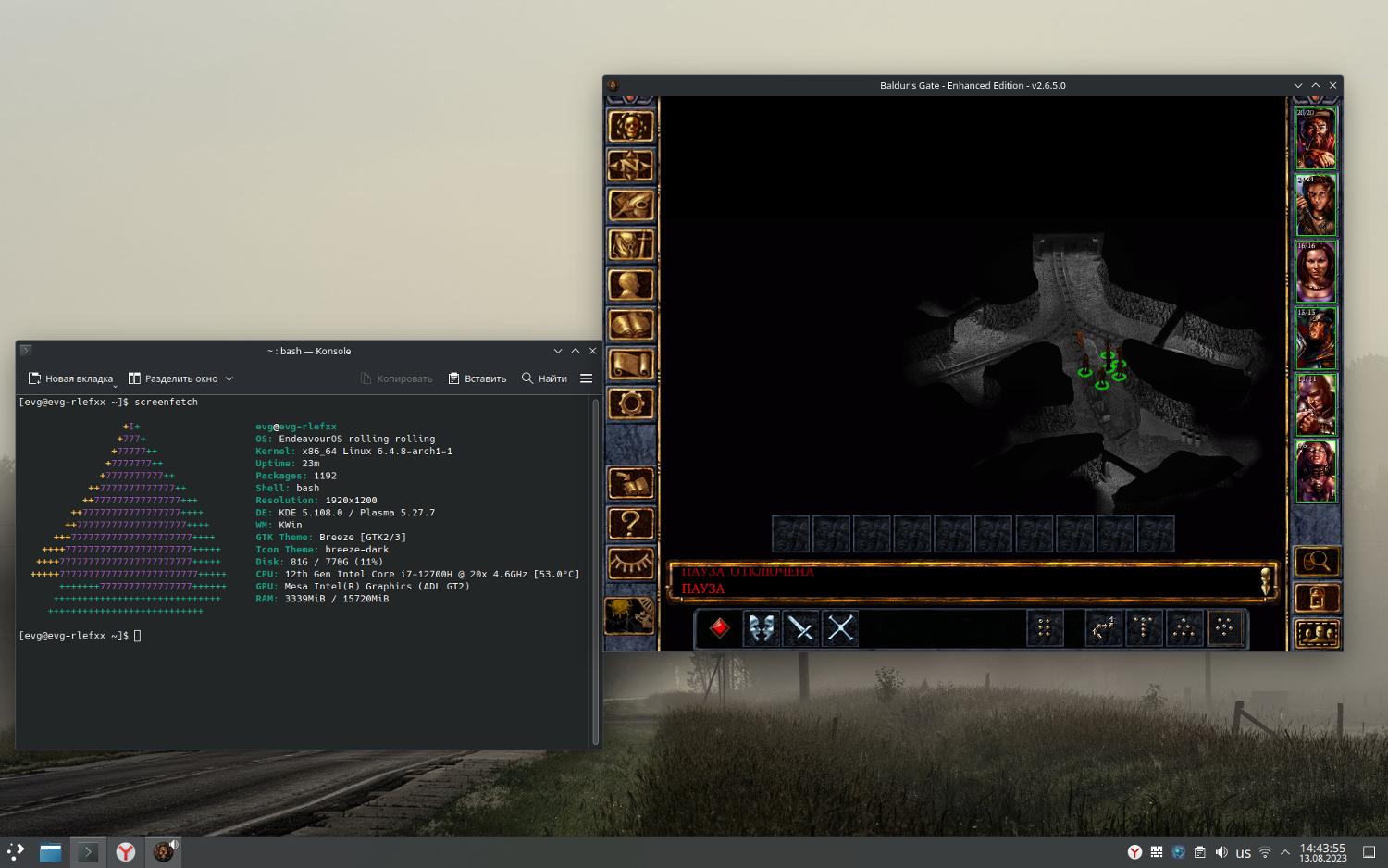Select the fifth party portrait 11/11
Screen dimensions: 1388x868
pyautogui.click(x=1316, y=404)
